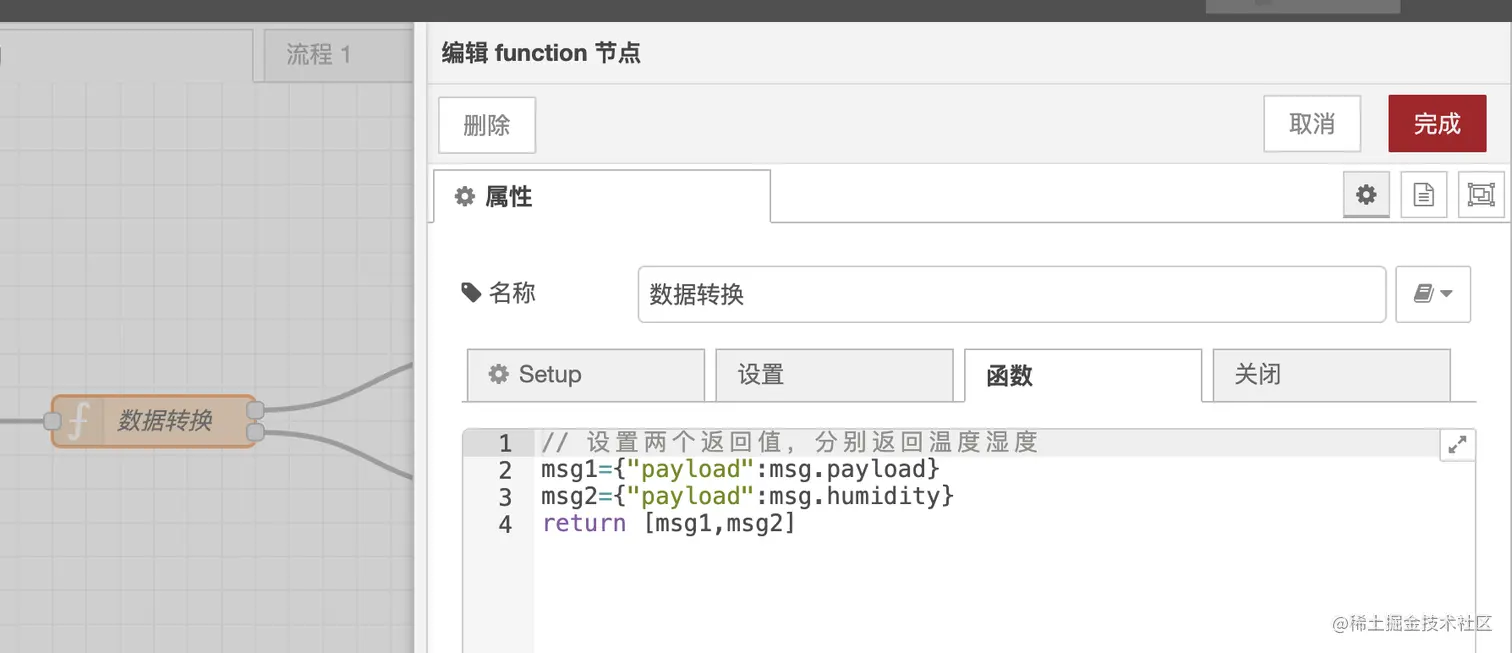Open the library book dropdown
Screen dimensions: 1512x653
click(1432, 294)
